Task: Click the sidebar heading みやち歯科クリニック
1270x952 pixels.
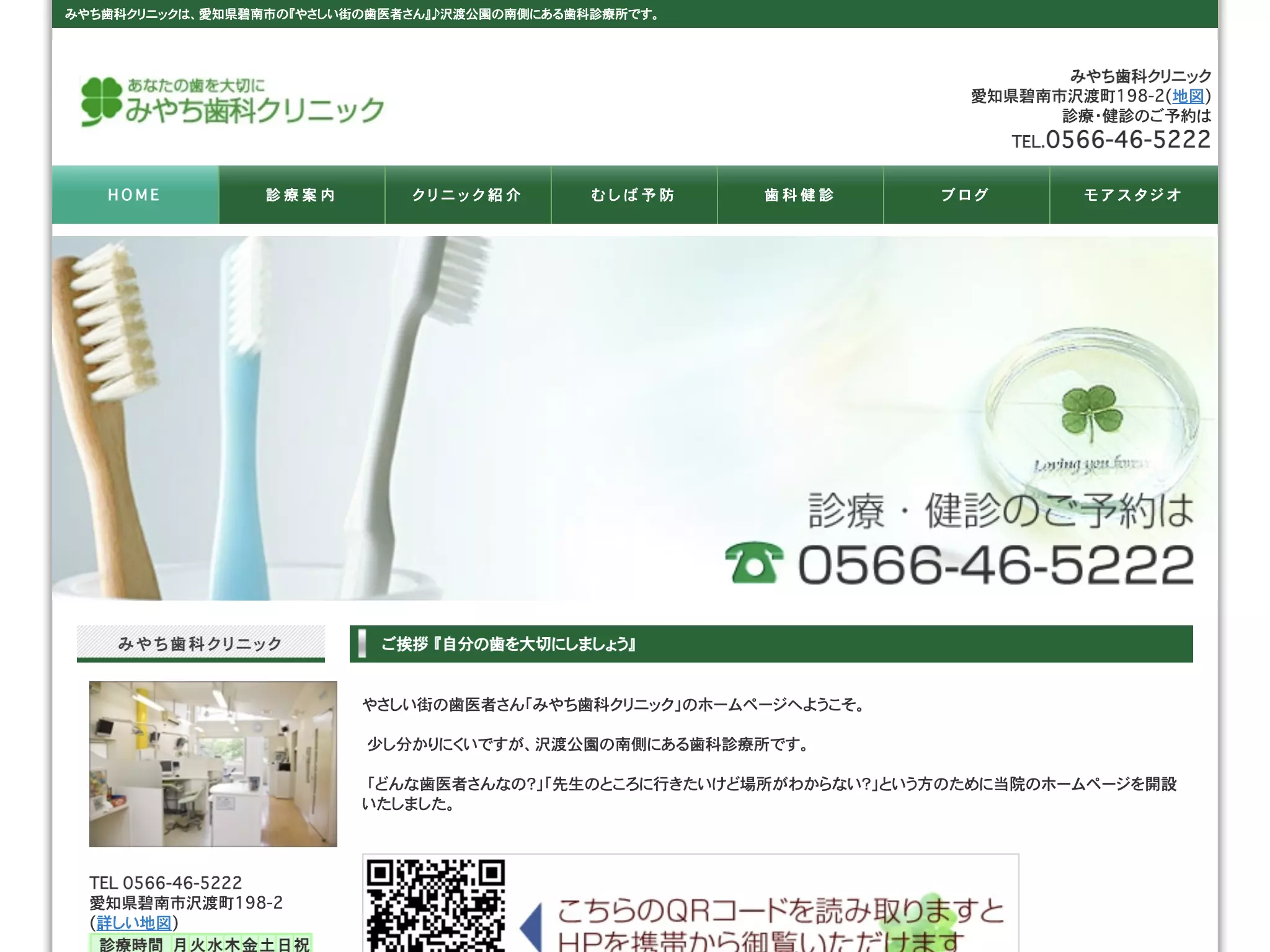Action: (201, 643)
